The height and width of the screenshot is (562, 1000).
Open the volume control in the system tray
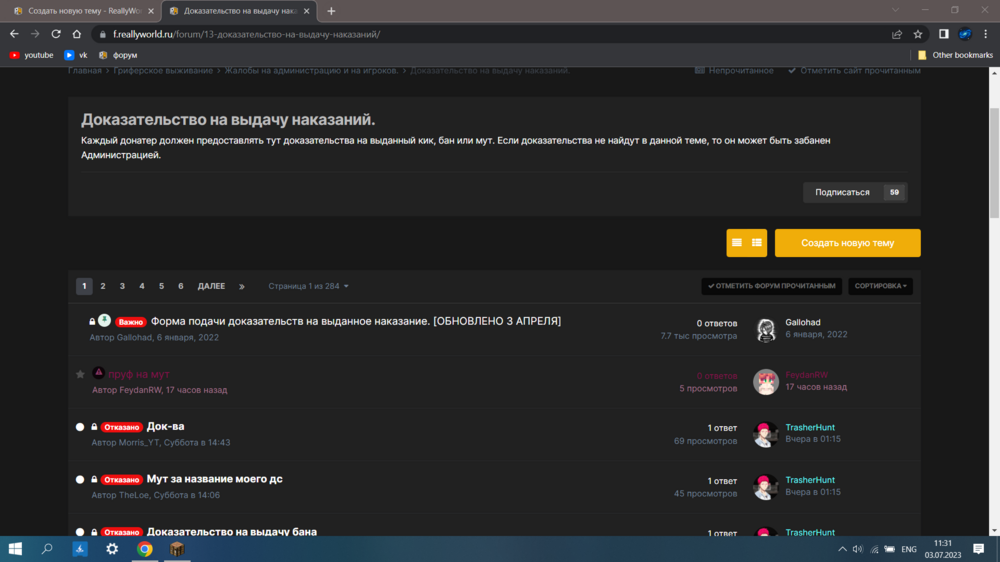coord(858,549)
